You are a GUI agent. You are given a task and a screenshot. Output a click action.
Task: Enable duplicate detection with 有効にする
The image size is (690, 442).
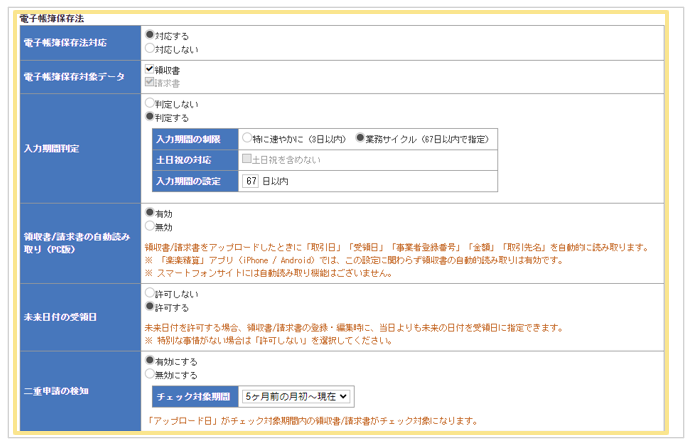150,360
